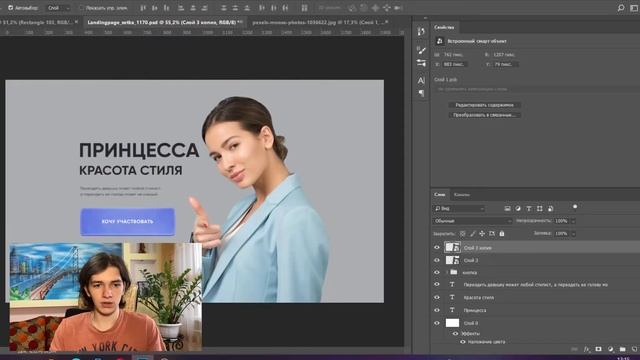This screenshot has height=360, width=640.
Task: Filter layers by shape layers icon
Action: (x=540, y=209)
